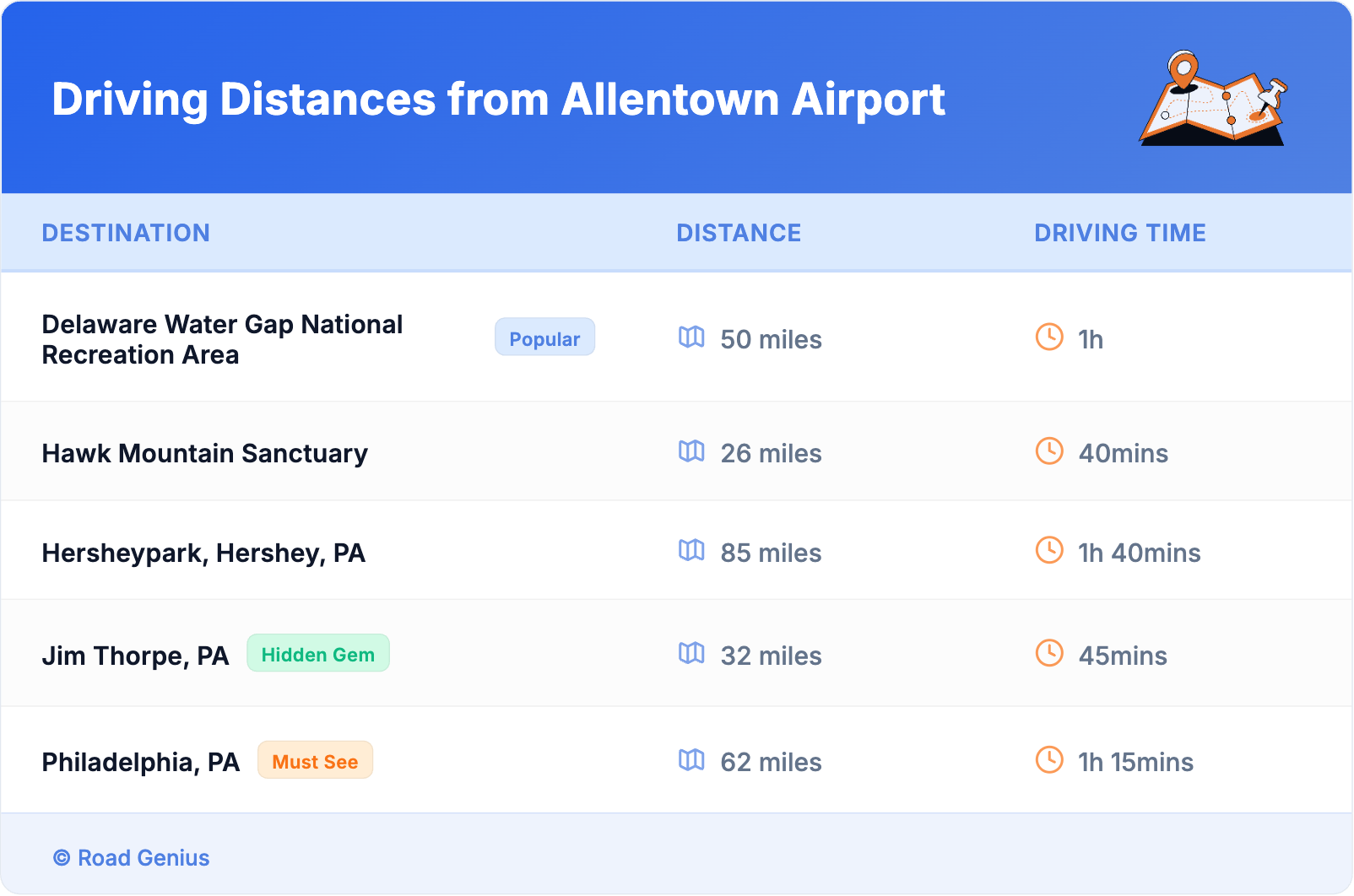This screenshot has width=1354, height=896.
Task: Click the map icon beside 85 miles
Action: (x=691, y=551)
